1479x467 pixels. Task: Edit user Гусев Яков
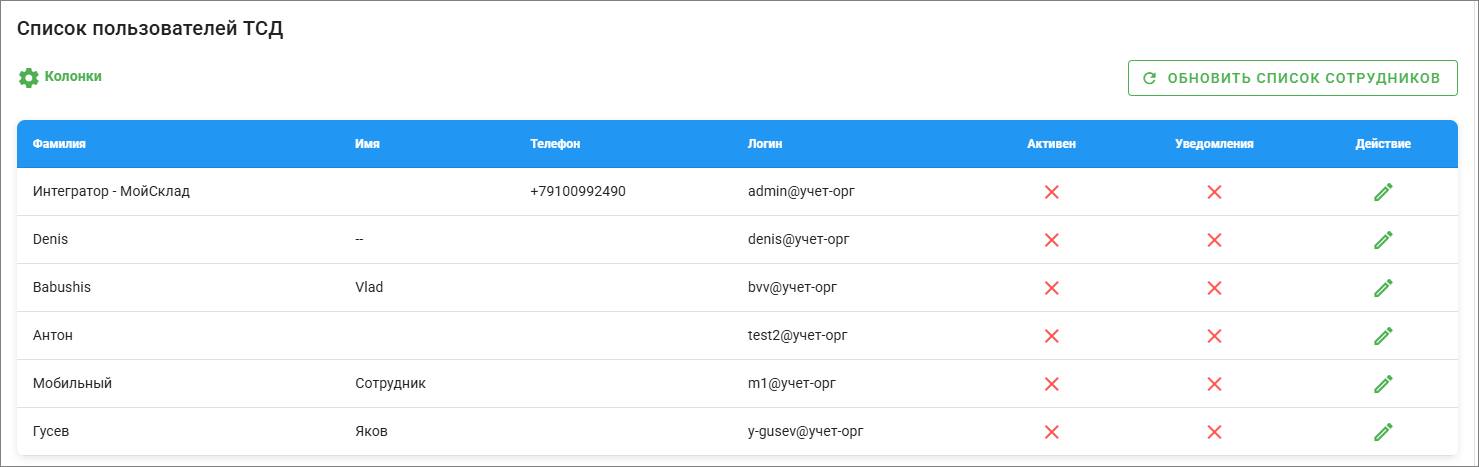tap(1383, 432)
